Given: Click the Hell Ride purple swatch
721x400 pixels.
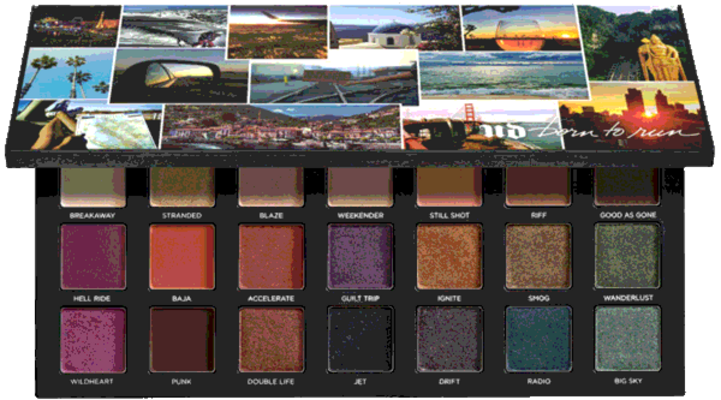Looking at the screenshot, I should (x=93, y=257).
